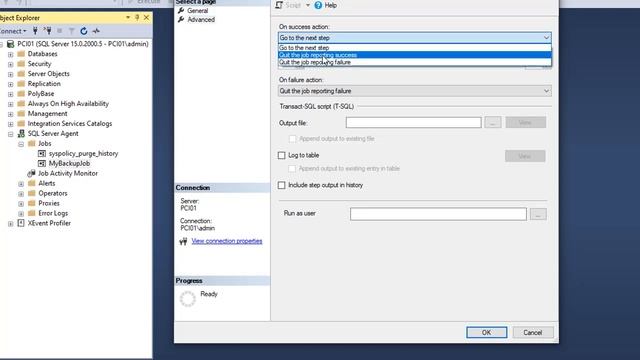Click the Activity Monitor pulse icon
Screen dimensions: 640x360
point(96,31)
